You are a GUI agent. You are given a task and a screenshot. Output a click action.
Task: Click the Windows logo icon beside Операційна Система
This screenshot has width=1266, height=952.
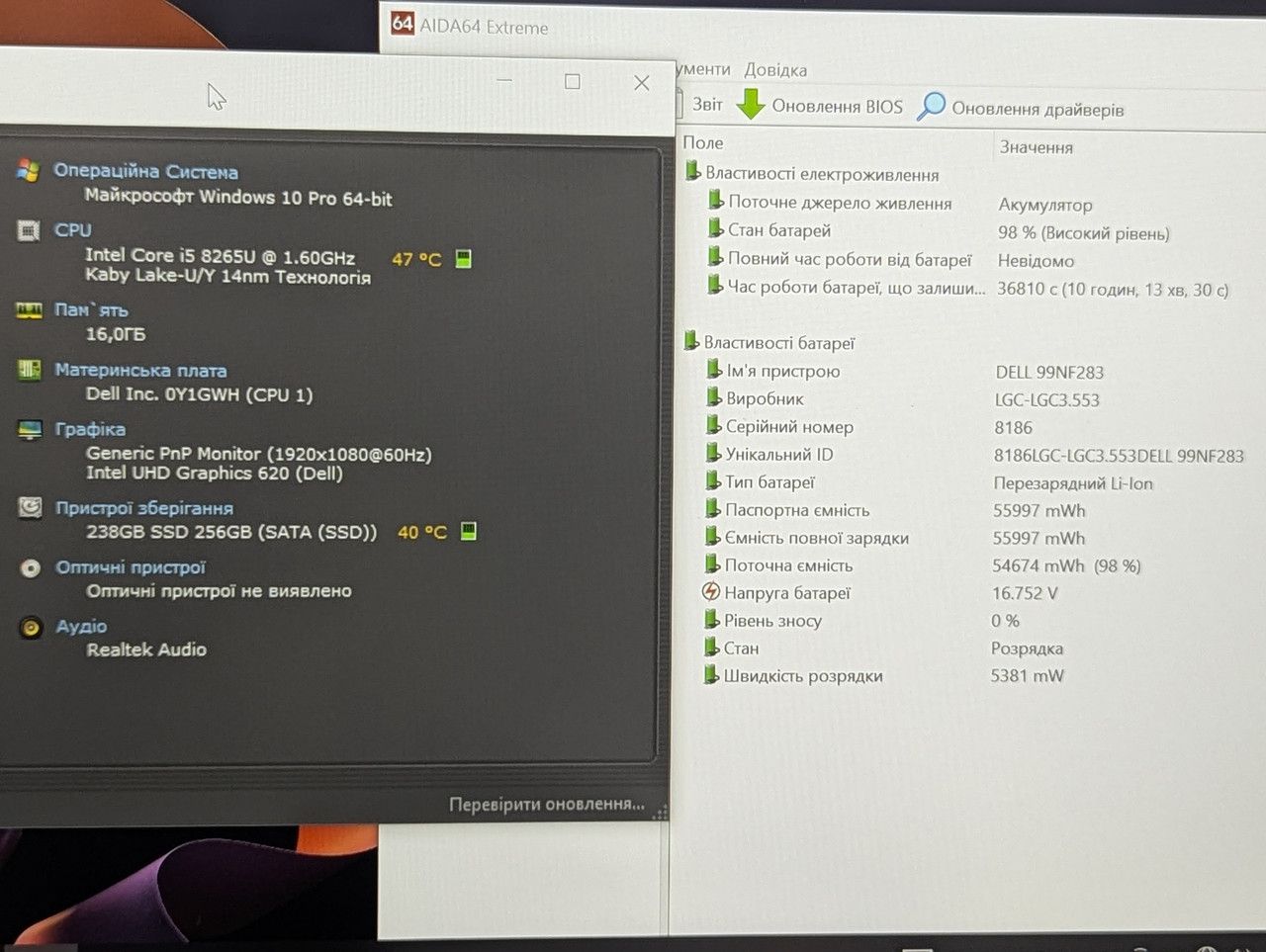pos(28,170)
